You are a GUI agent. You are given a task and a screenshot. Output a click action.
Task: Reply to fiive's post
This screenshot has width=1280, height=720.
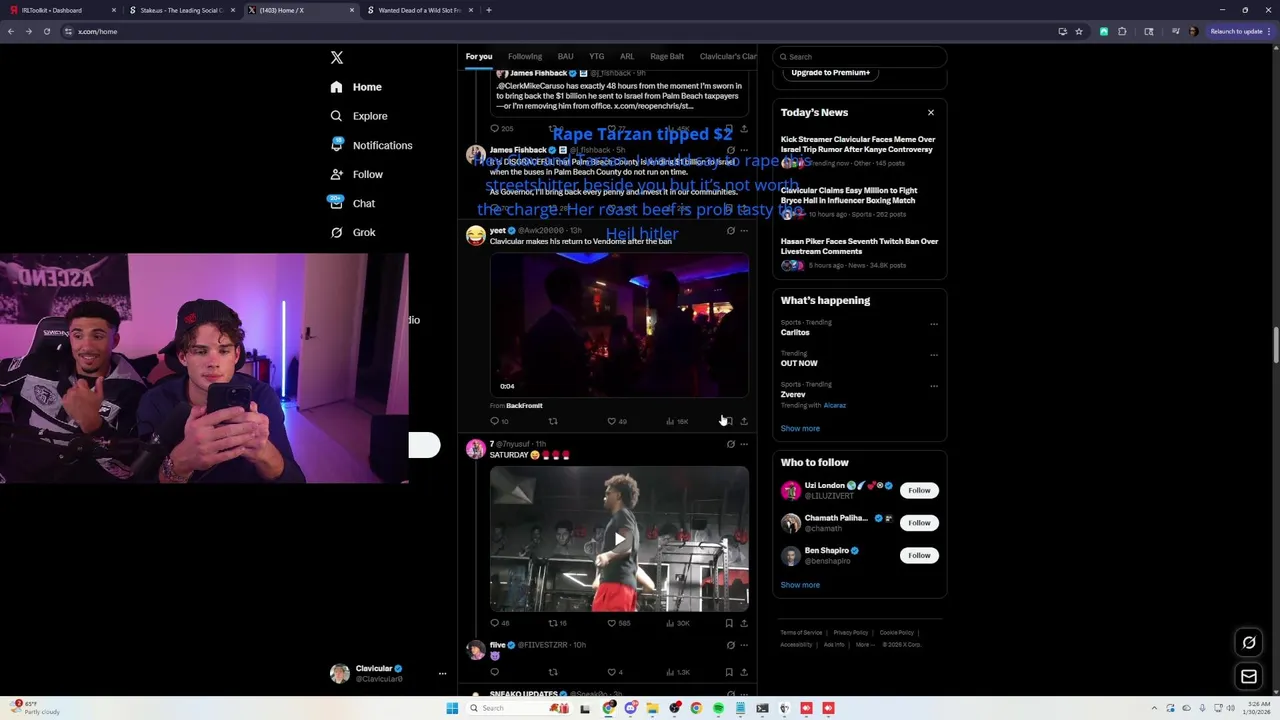tap(494, 672)
